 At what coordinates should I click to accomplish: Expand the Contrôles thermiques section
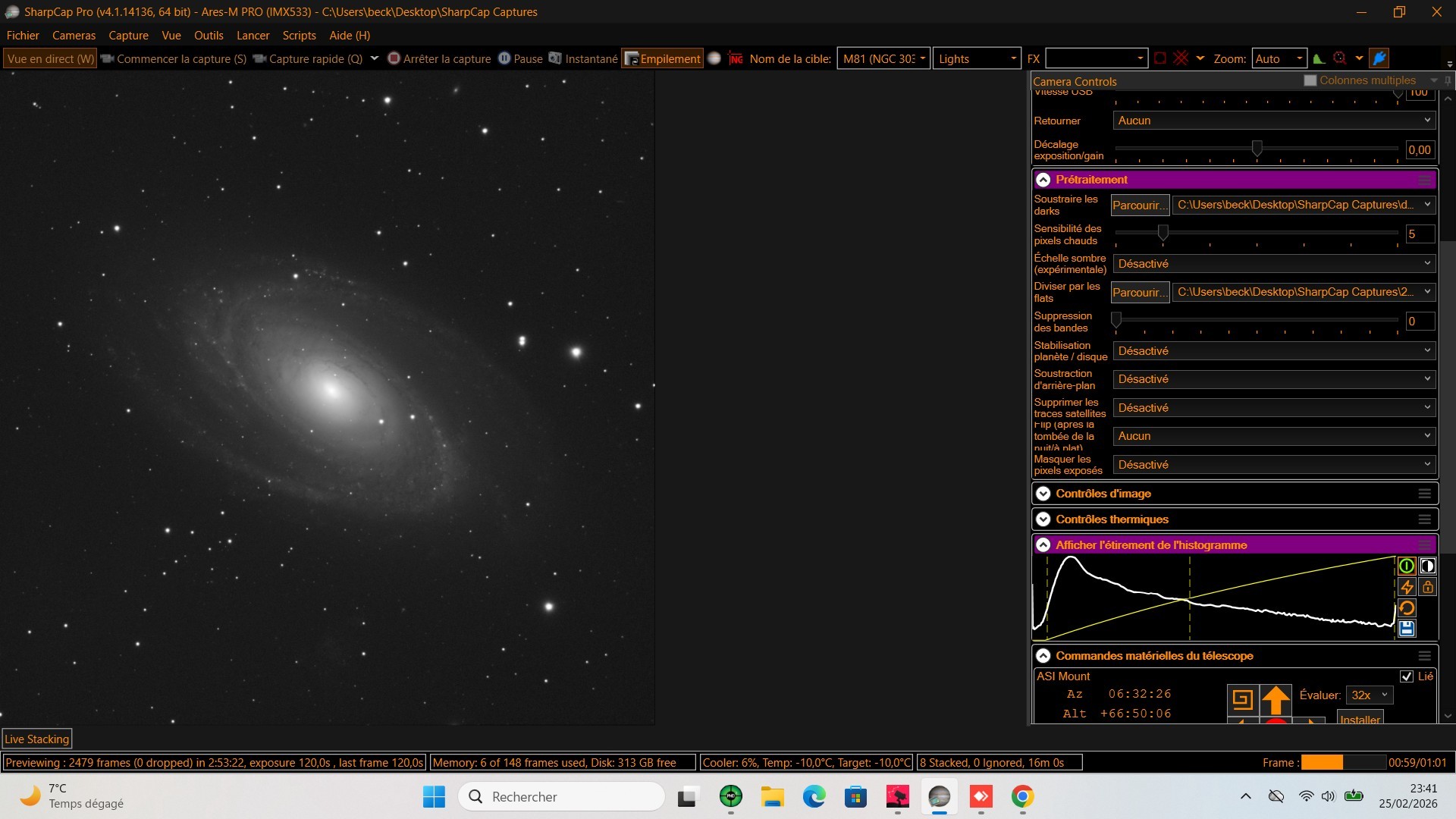pyautogui.click(x=1043, y=519)
